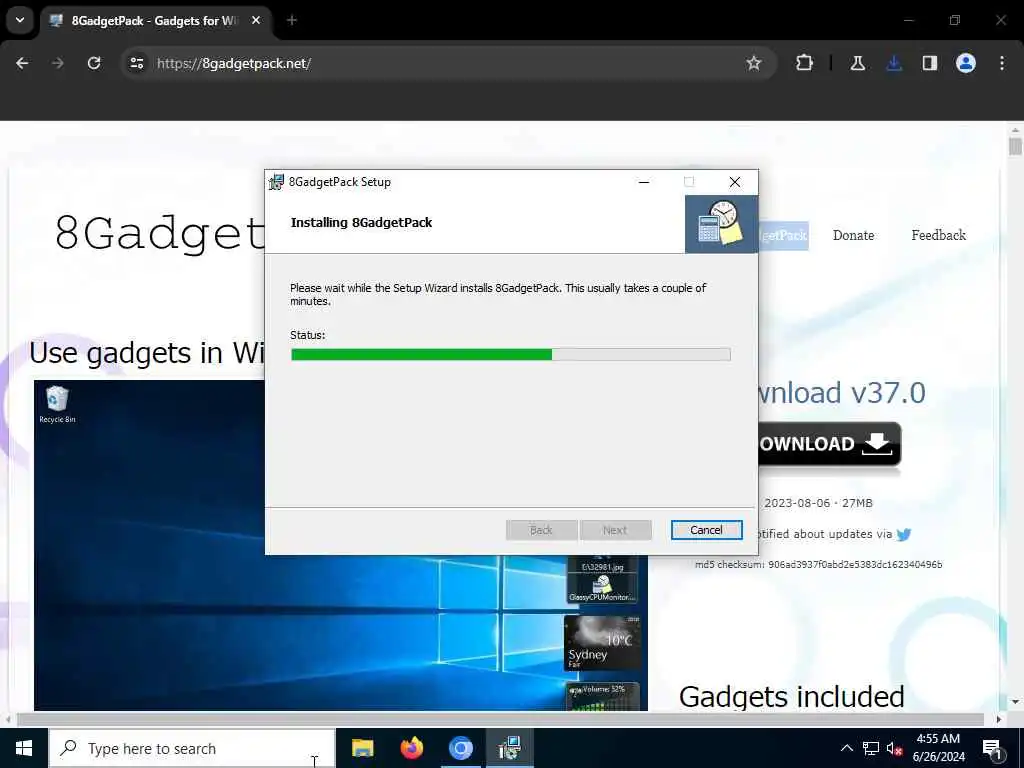Select the 8GadgetPack browser tab
The image size is (1024, 768).
(154, 21)
